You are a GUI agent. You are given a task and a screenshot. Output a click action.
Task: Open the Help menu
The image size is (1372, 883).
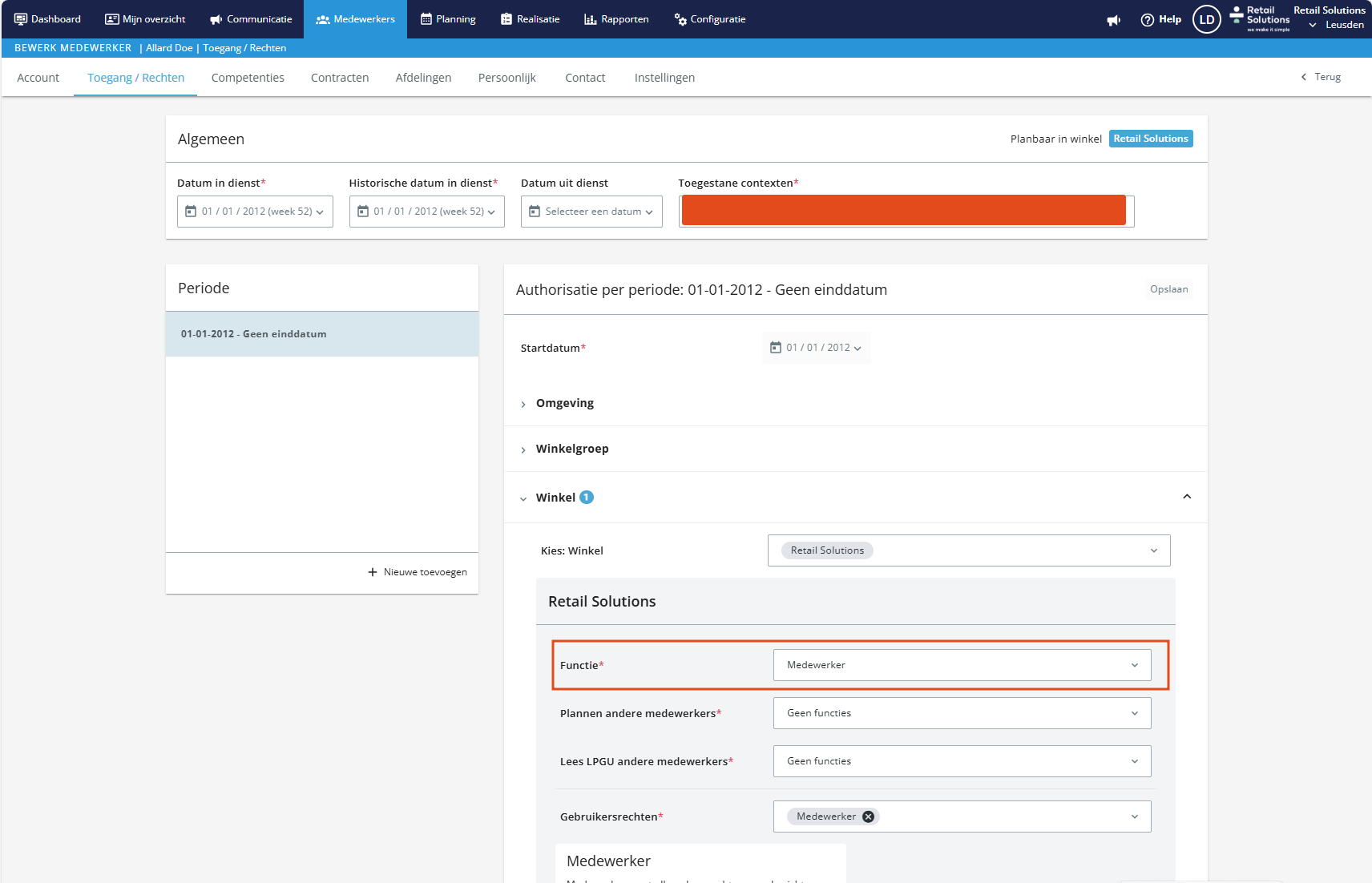coord(1160,19)
